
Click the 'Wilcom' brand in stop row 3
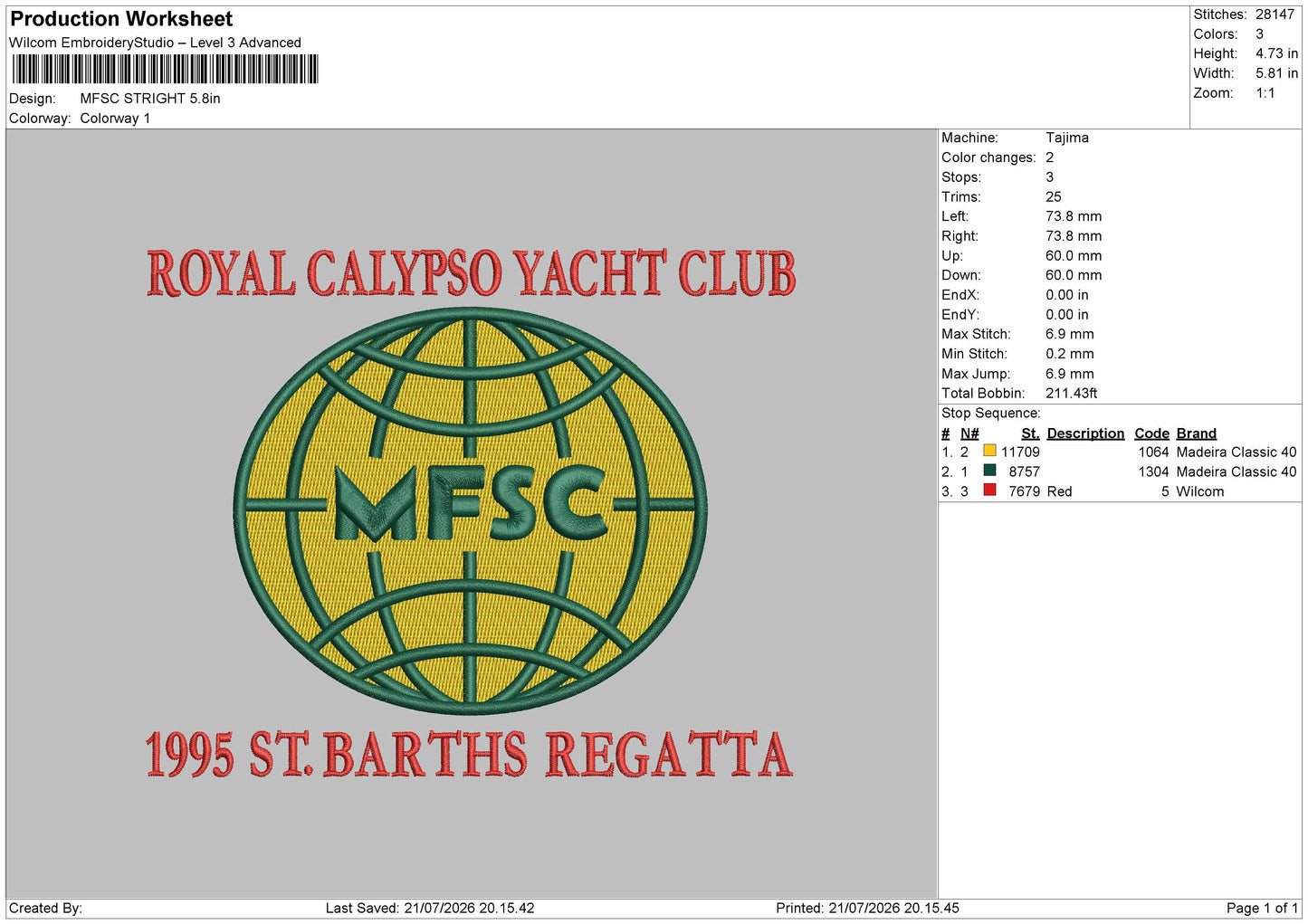1200,492
